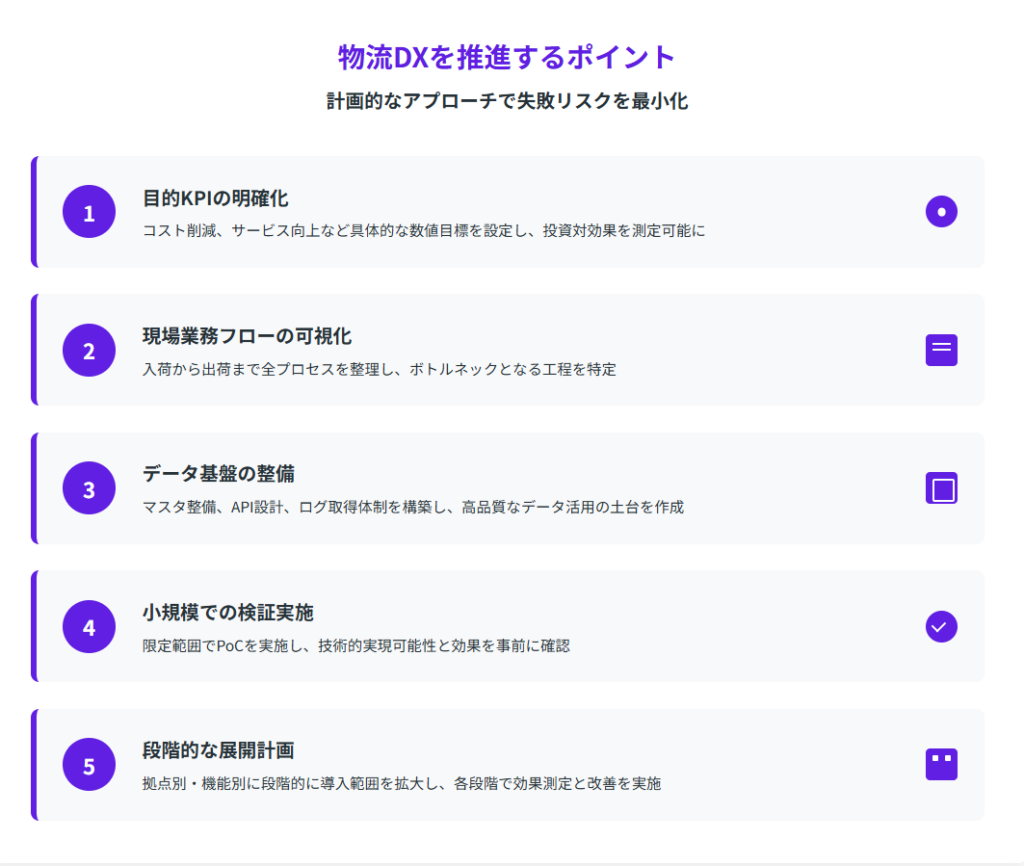Viewport: 1024px width, 866px height.
Task: Click the two-line list icon beside 現場業務フローの可視化
Action: (x=941, y=350)
